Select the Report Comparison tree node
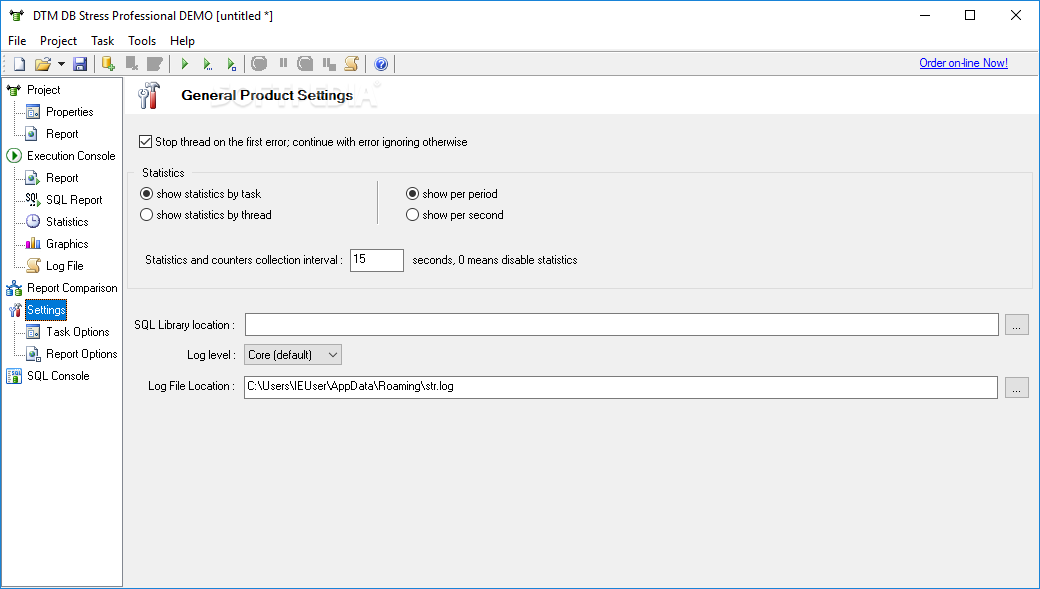 [x=72, y=288]
